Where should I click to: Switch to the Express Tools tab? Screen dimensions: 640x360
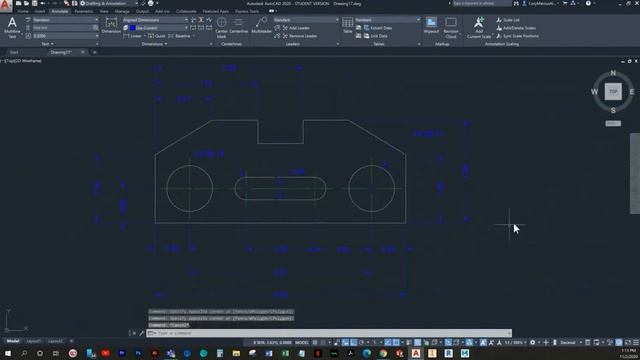pyautogui.click(x=247, y=11)
